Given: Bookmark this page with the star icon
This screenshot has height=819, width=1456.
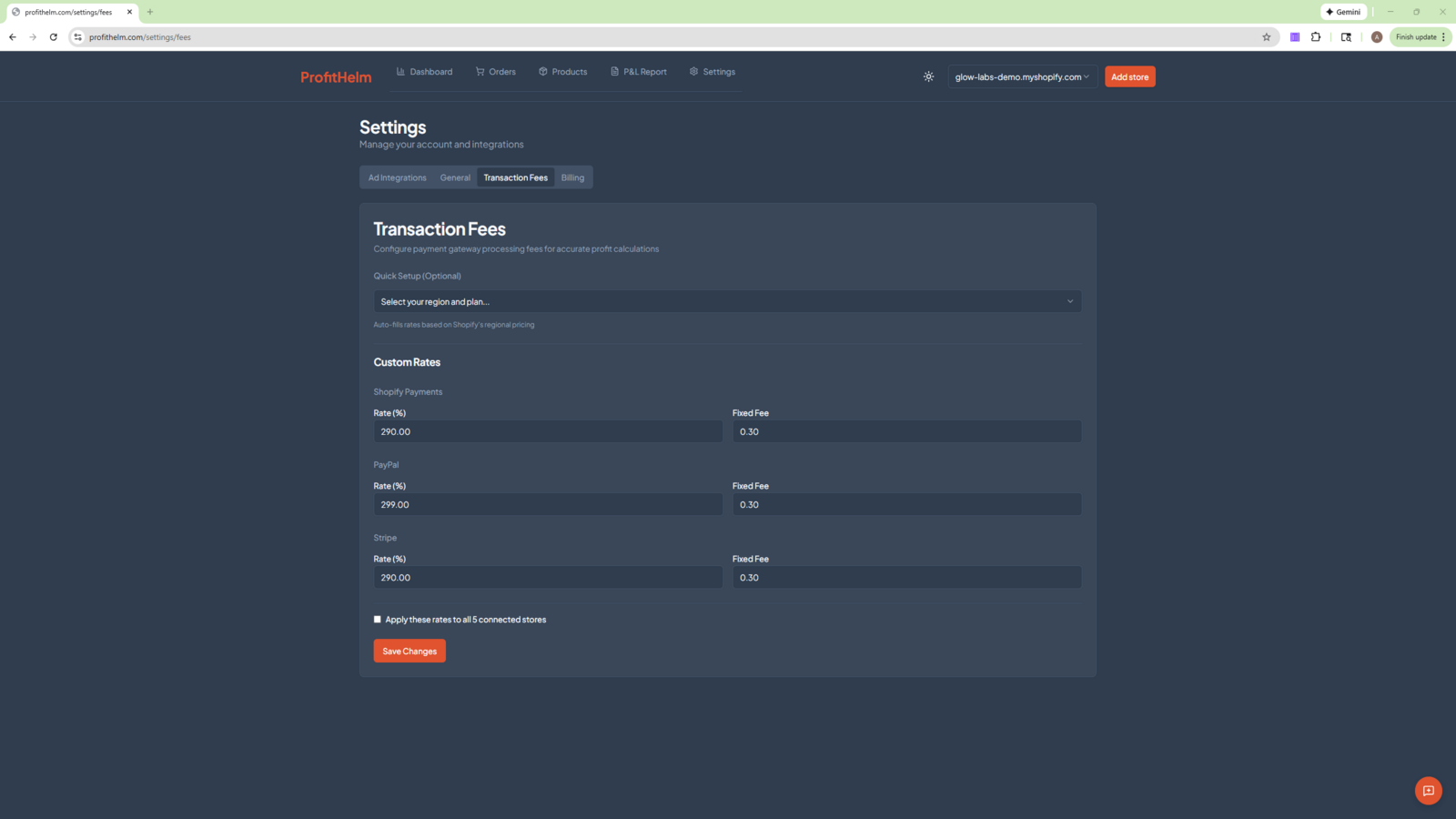Looking at the screenshot, I should pos(1266,37).
